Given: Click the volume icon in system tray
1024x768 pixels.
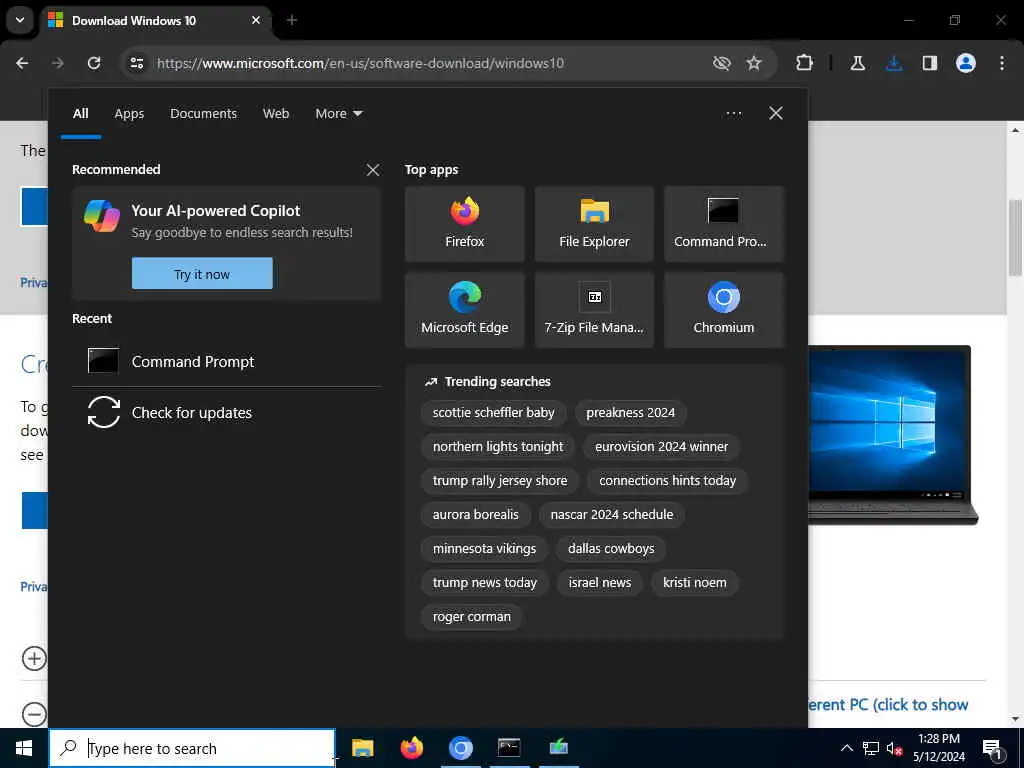Looking at the screenshot, I should (894, 748).
